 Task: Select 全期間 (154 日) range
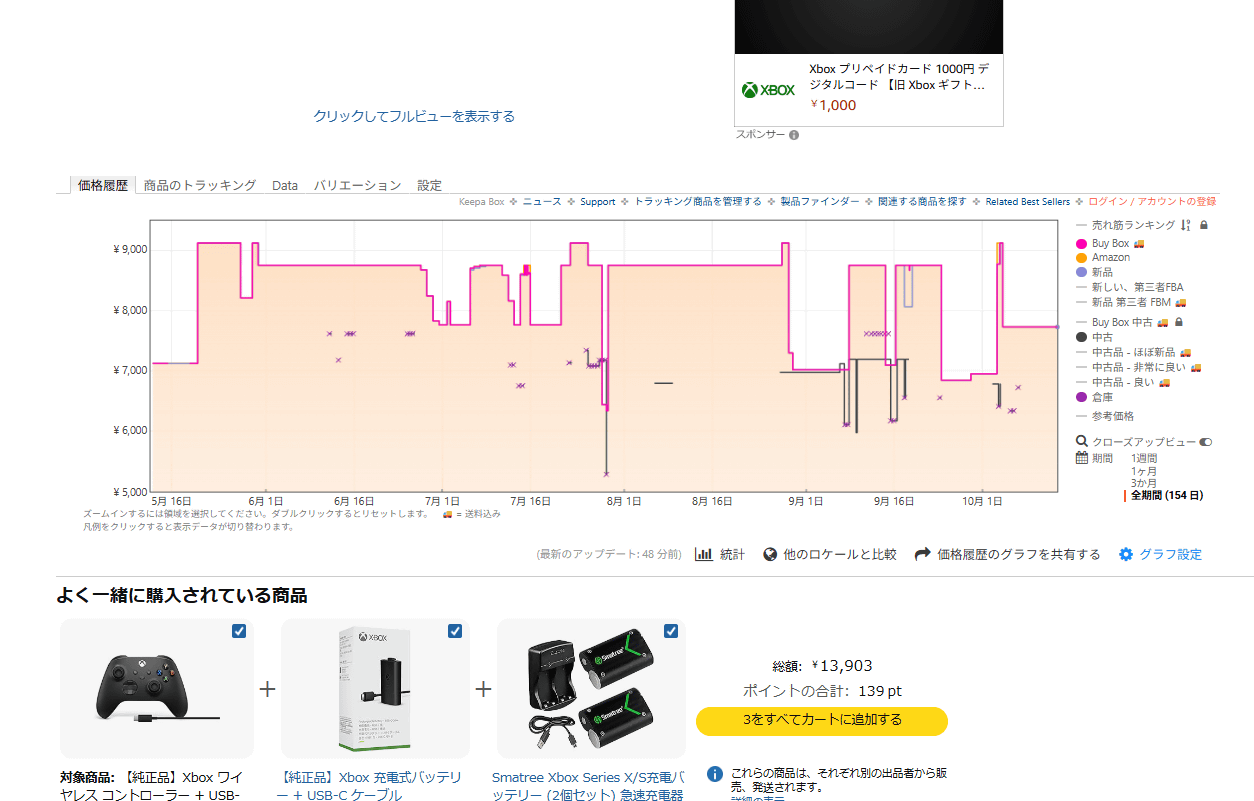pyautogui.click(x=1167, y=495)
